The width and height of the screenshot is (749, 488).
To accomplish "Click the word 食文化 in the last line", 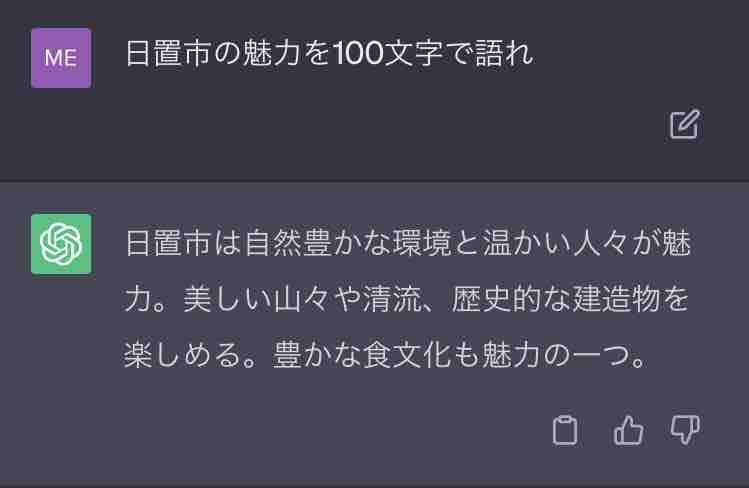I will 407,356.
